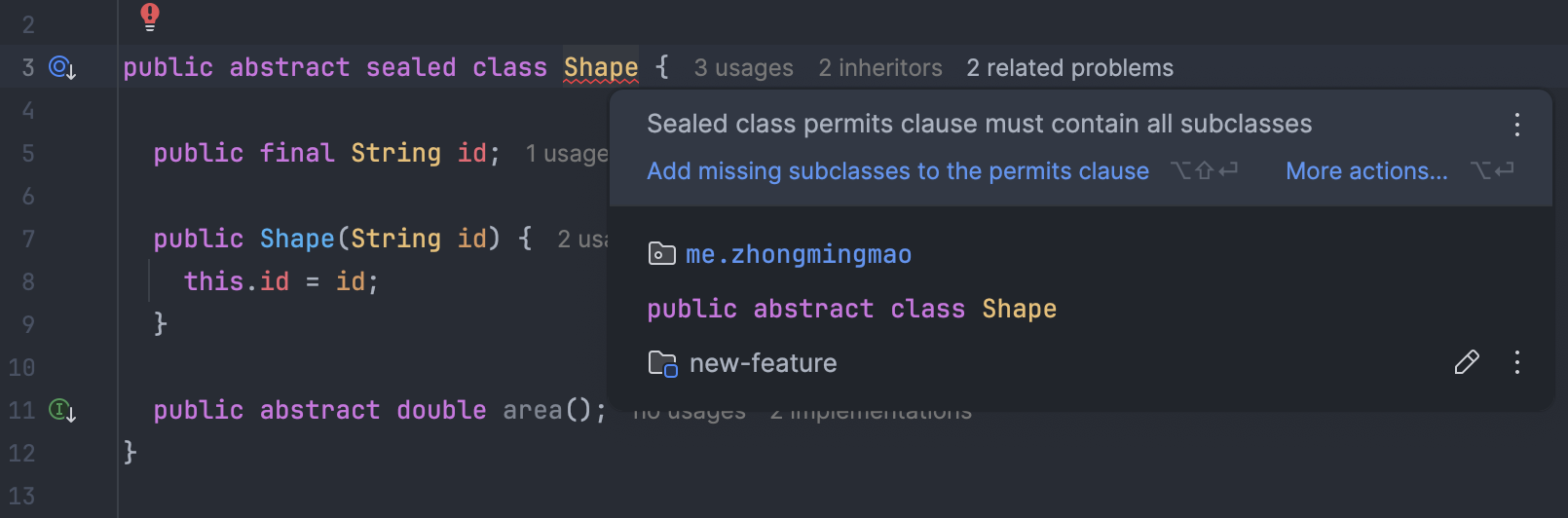Open the bottom three-dot menu beside new-feature
This screenshot has width=1568, height=518.
[1516, 362]
